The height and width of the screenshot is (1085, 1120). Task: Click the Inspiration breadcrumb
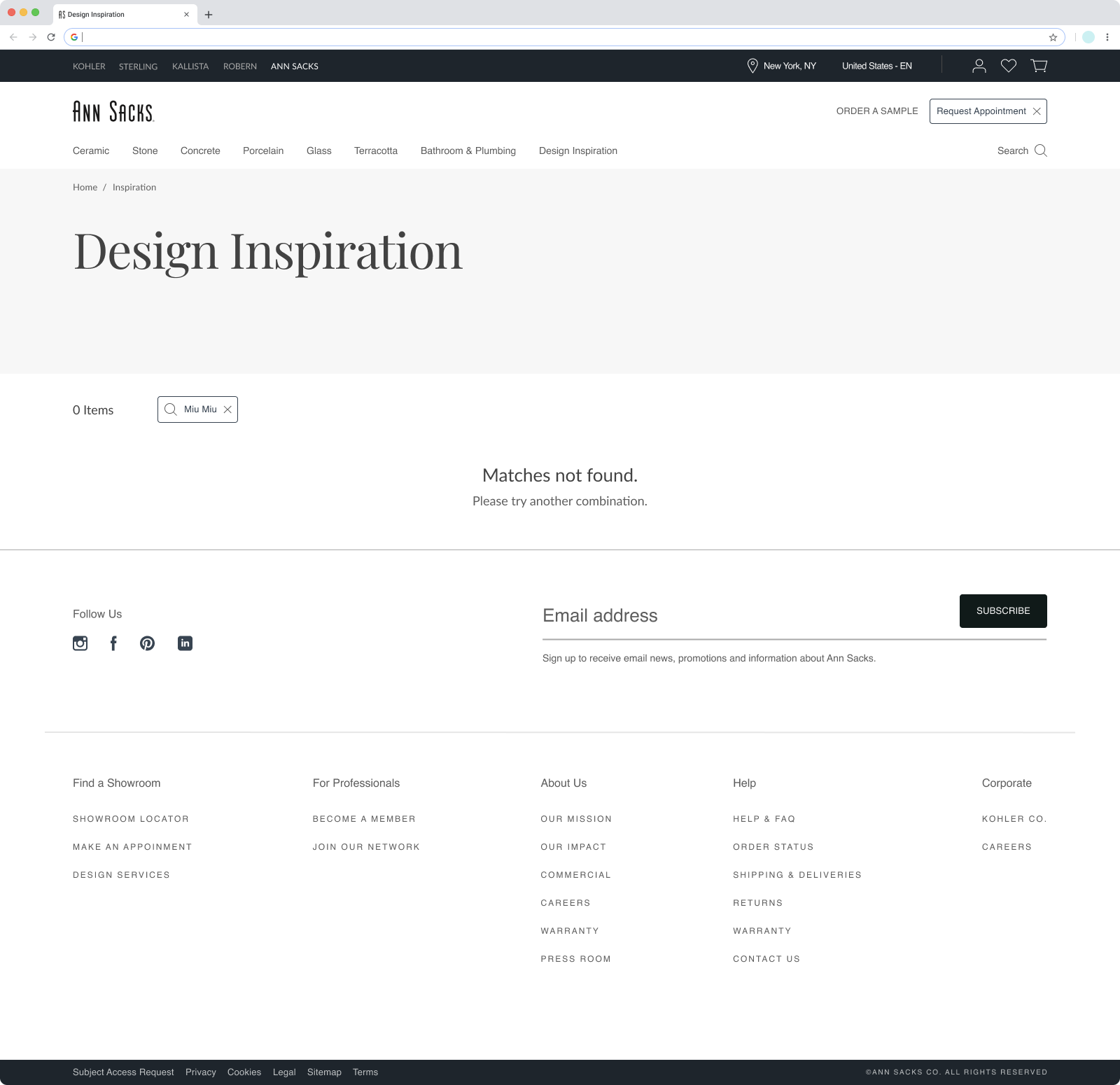(x=134, y=188)
